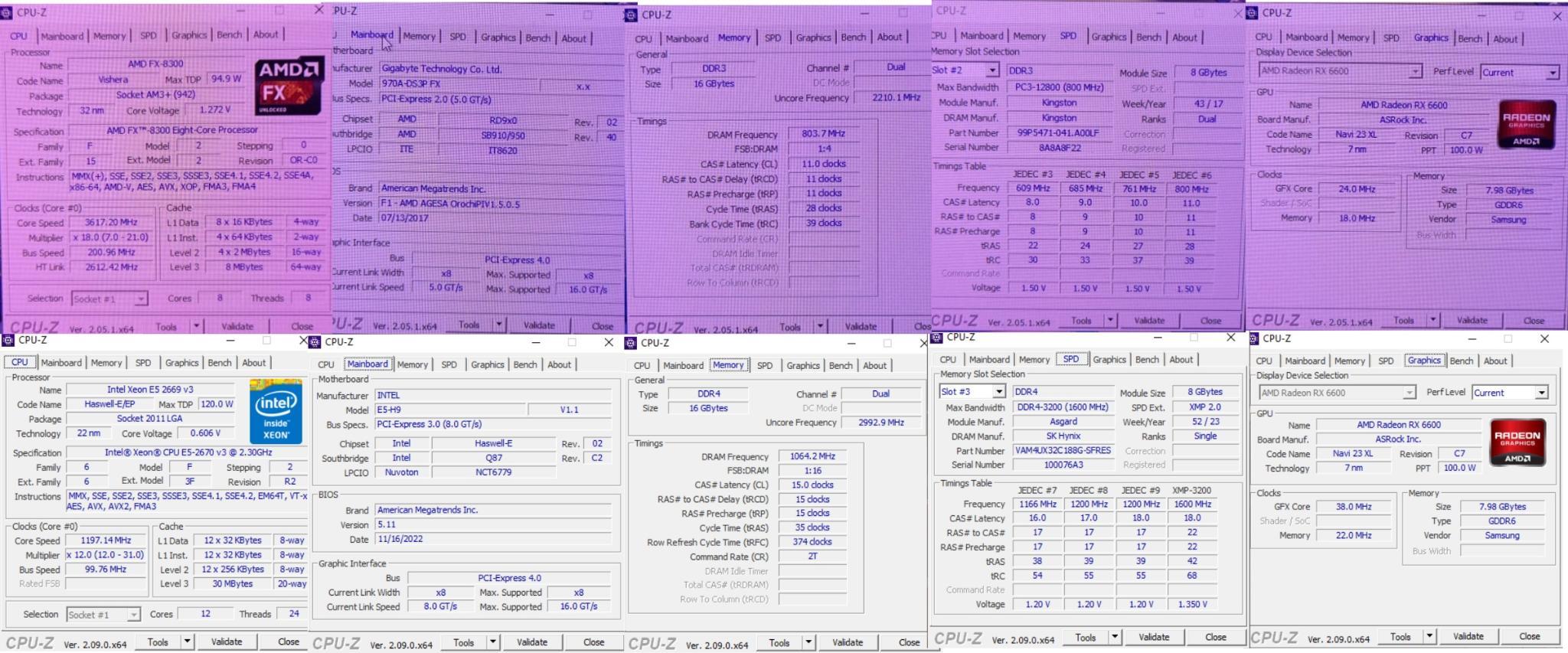The image size is (1568, 653).
Task: Click the 'XMP 2.0' SPD Ext. value
Action: (x=1205, y=407)
